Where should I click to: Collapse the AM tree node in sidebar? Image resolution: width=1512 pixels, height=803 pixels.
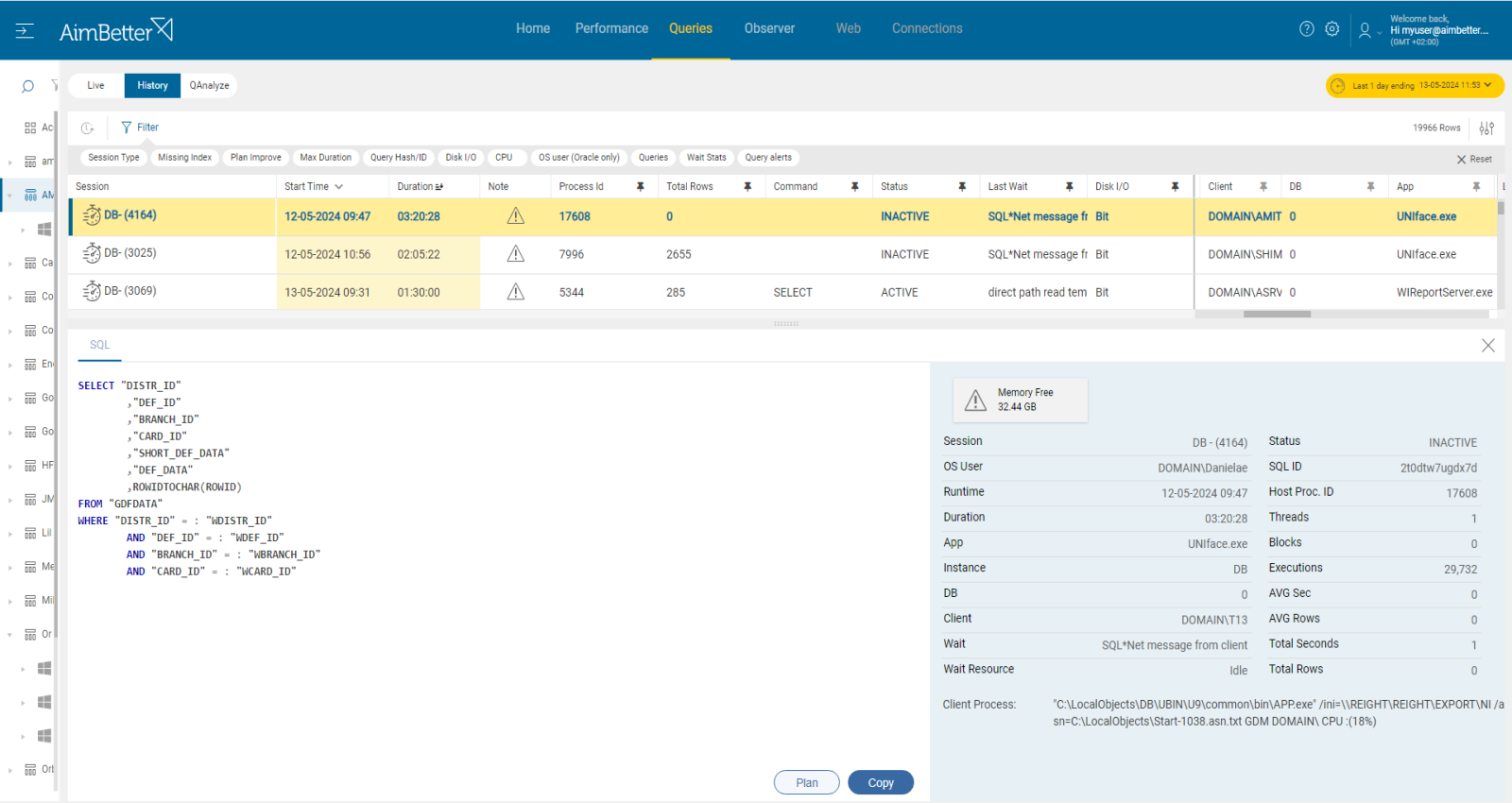10,196
